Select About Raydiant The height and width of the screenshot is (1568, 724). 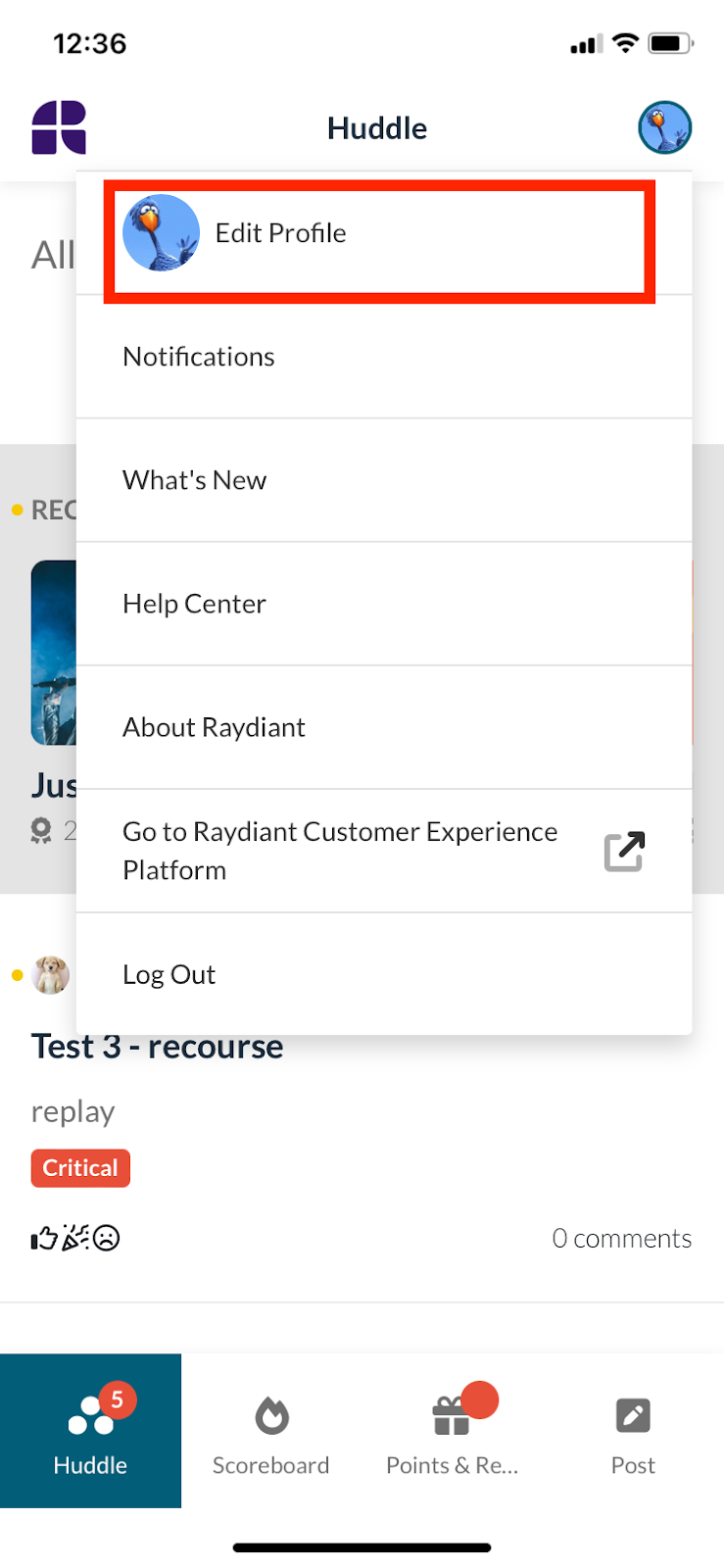point(384,727)
